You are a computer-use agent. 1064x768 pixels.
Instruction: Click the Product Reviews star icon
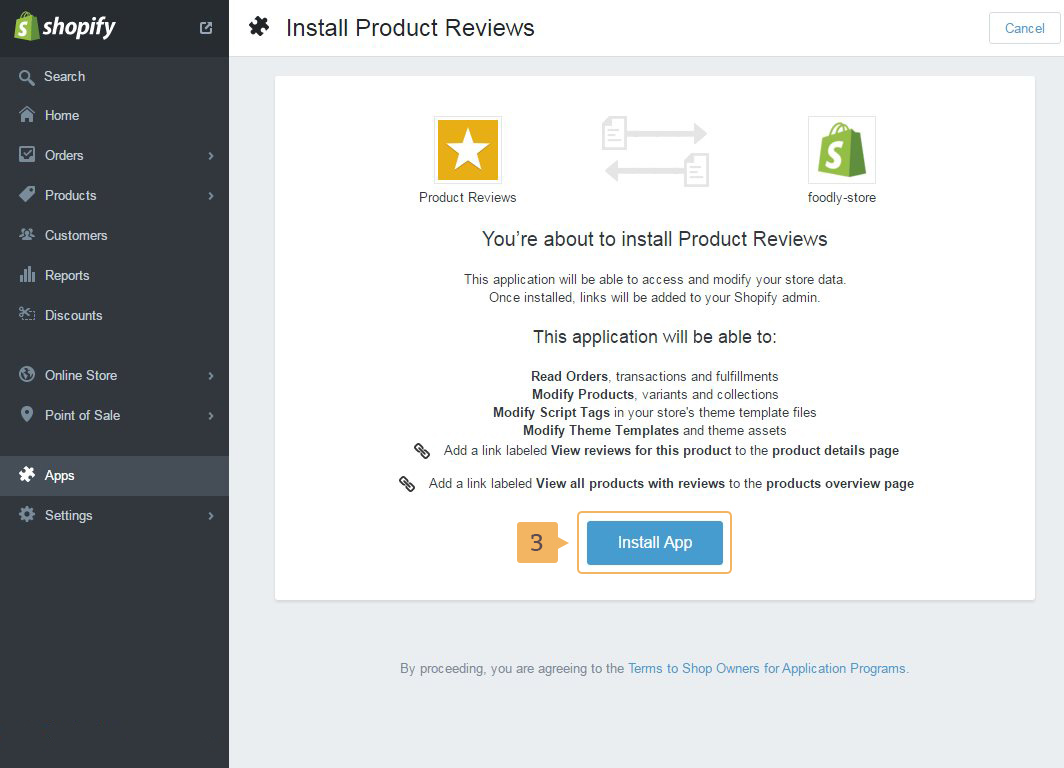pyautogui.click(x=467, y=150)
